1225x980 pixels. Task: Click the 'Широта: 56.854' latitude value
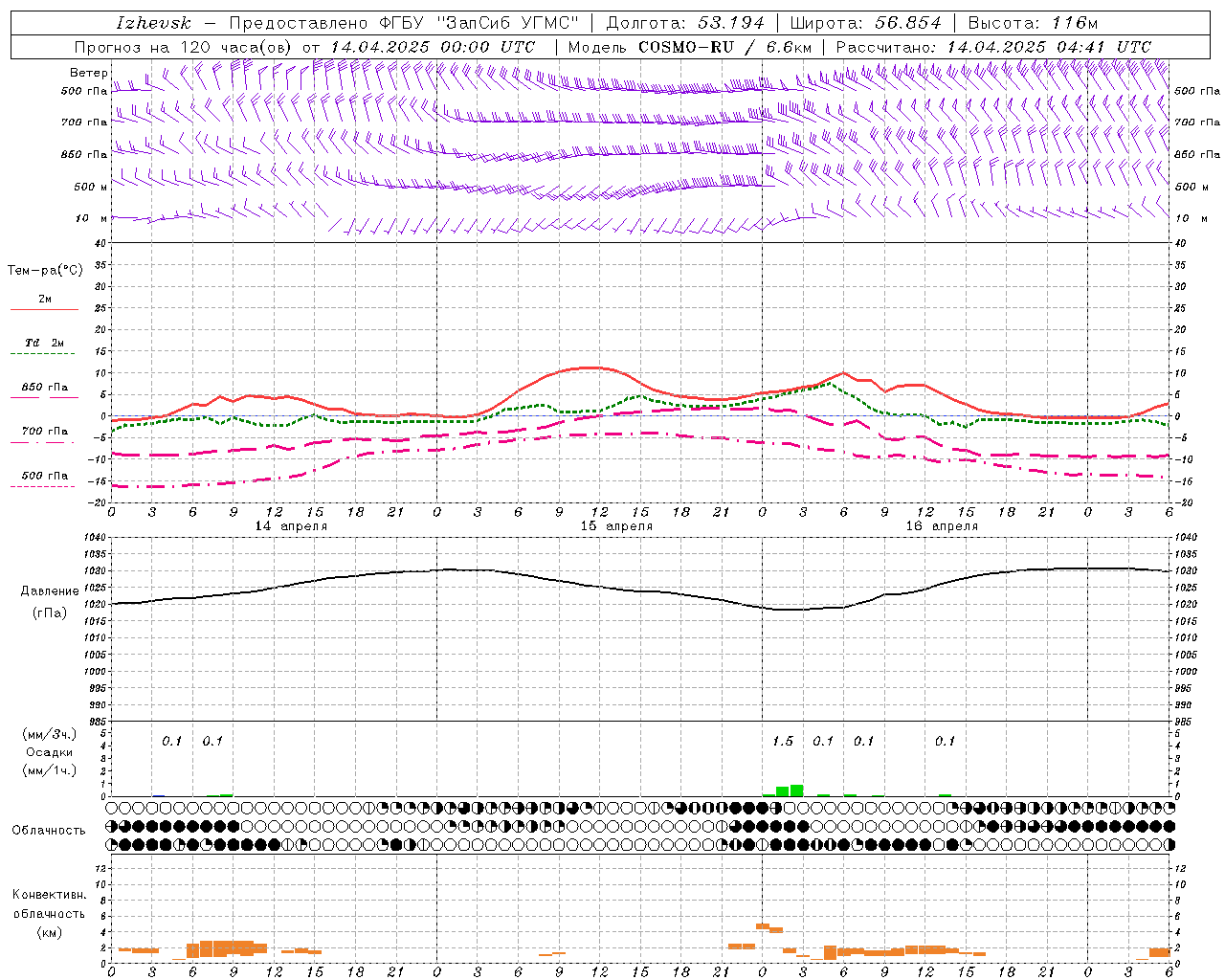pos(865,23)
